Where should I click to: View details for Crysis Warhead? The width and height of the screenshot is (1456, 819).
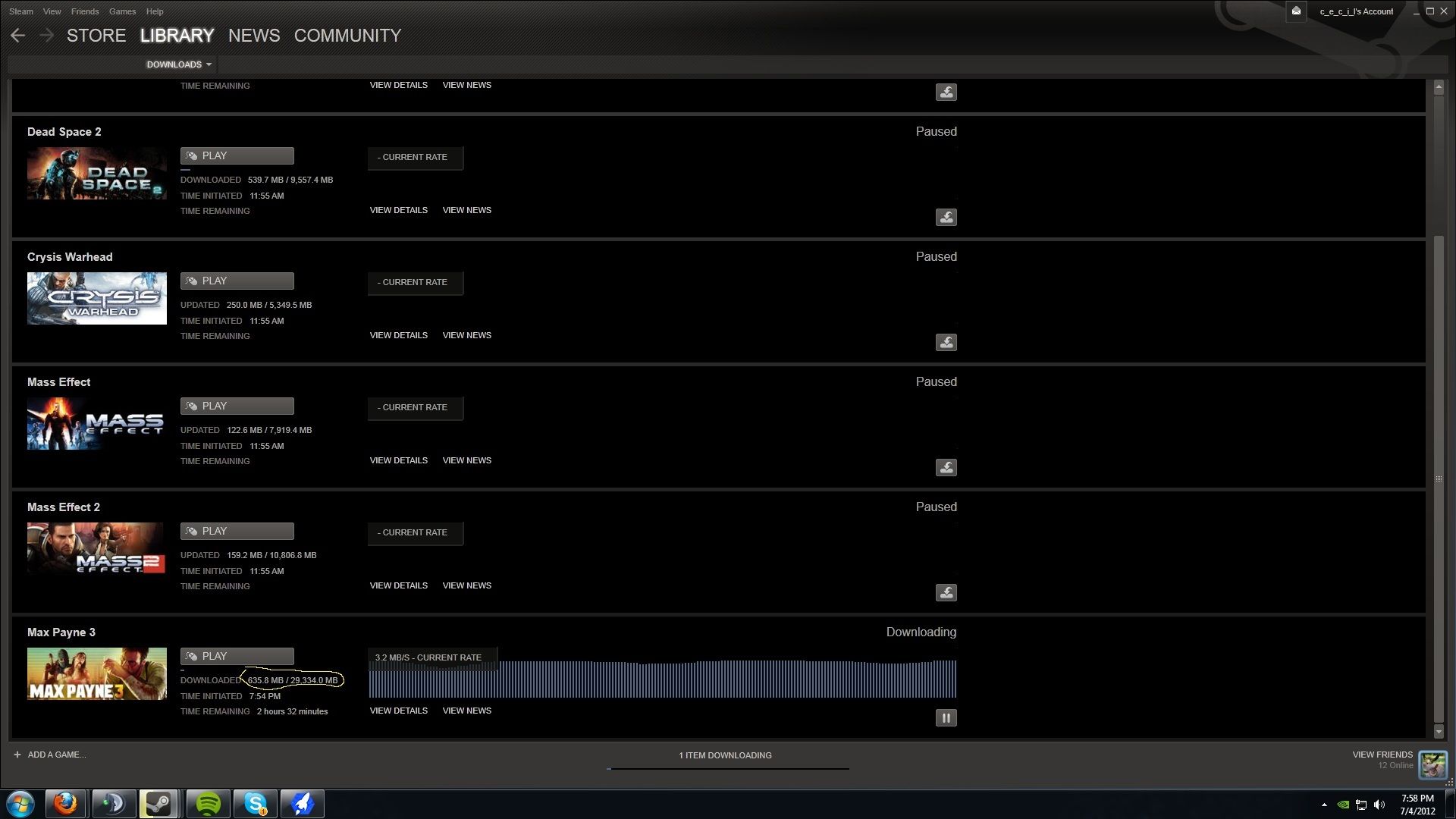click(x=399, y=335)
